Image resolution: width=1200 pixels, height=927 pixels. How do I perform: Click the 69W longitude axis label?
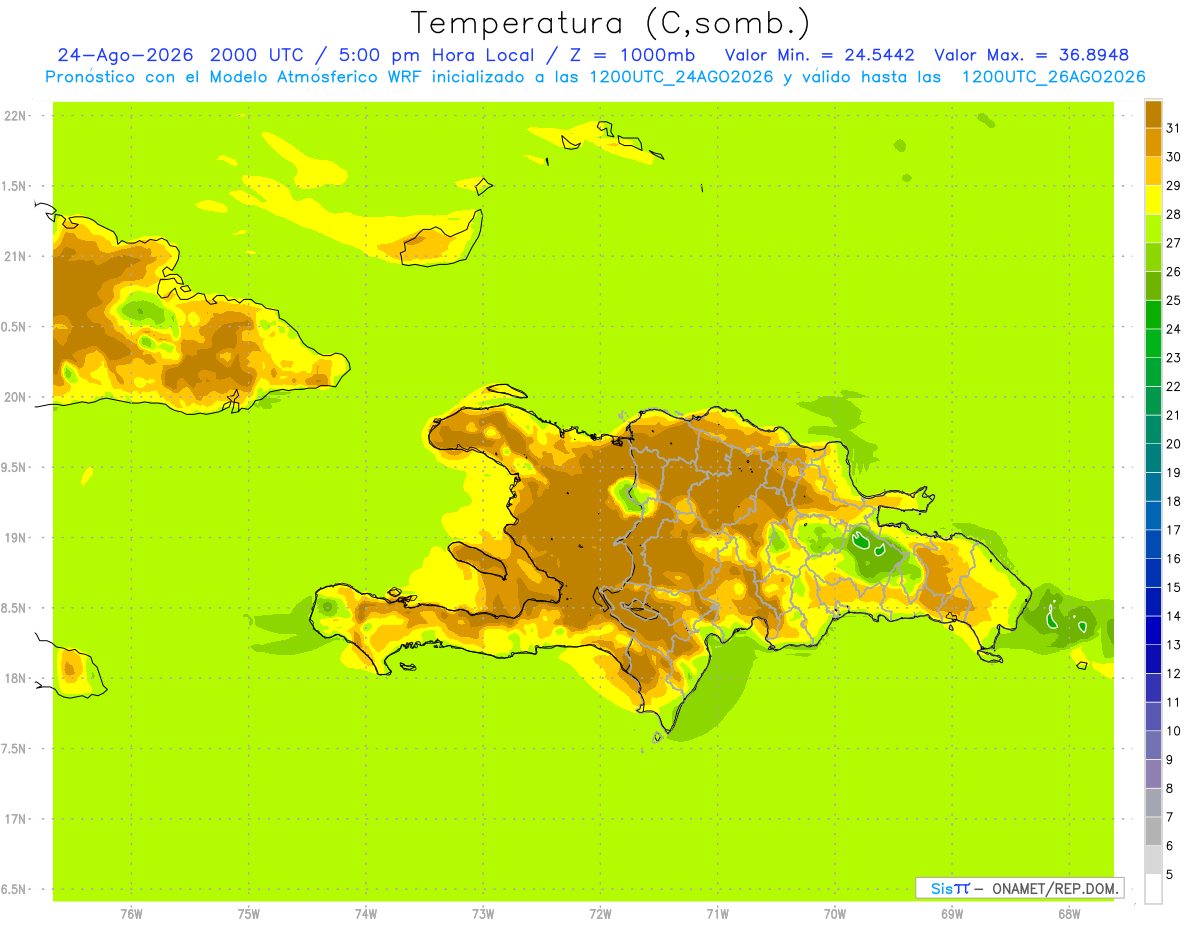click(952, 913)
